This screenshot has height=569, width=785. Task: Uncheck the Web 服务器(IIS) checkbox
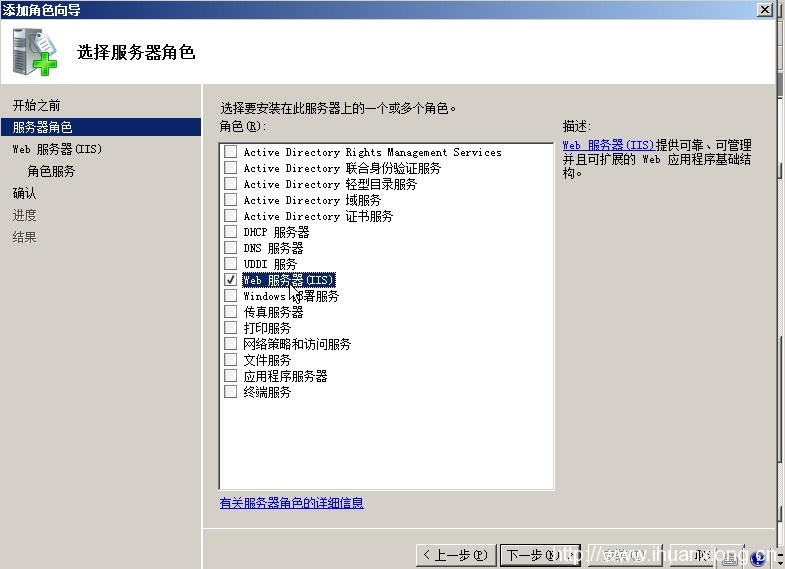230,280
